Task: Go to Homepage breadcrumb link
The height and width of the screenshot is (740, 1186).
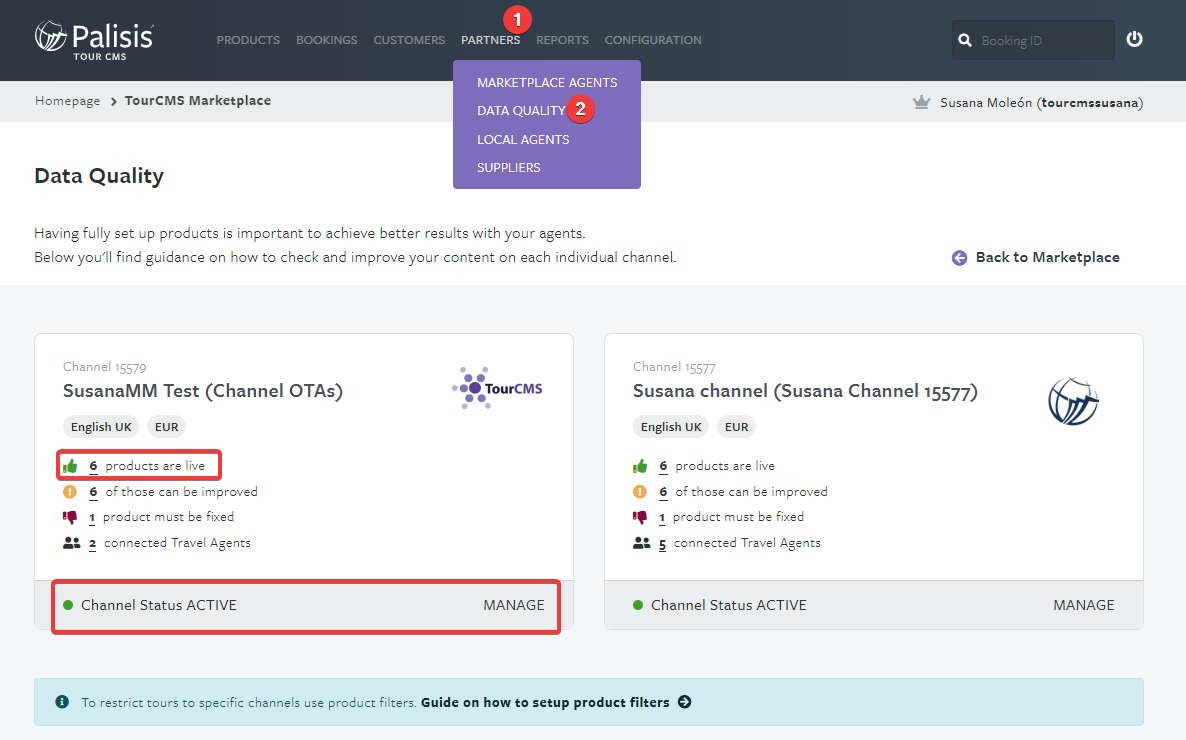Action: point(67,101)
